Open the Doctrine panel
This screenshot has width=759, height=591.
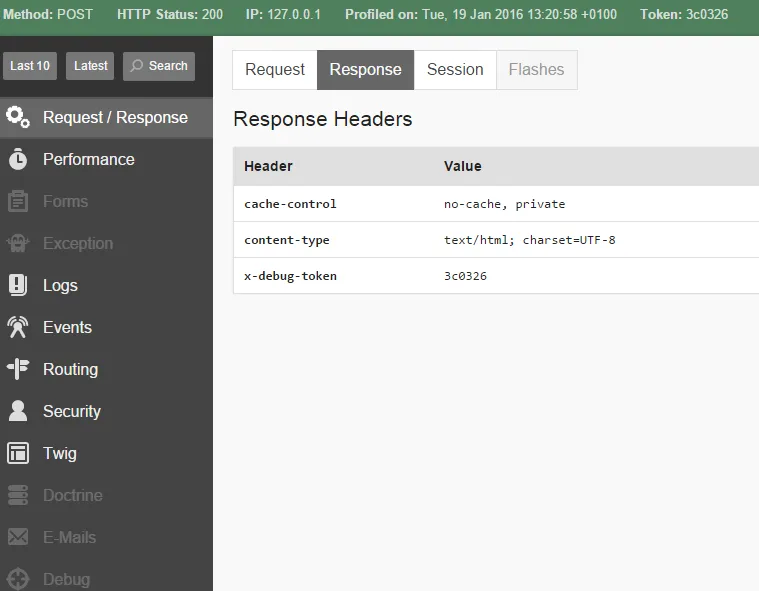coord(106,495)
